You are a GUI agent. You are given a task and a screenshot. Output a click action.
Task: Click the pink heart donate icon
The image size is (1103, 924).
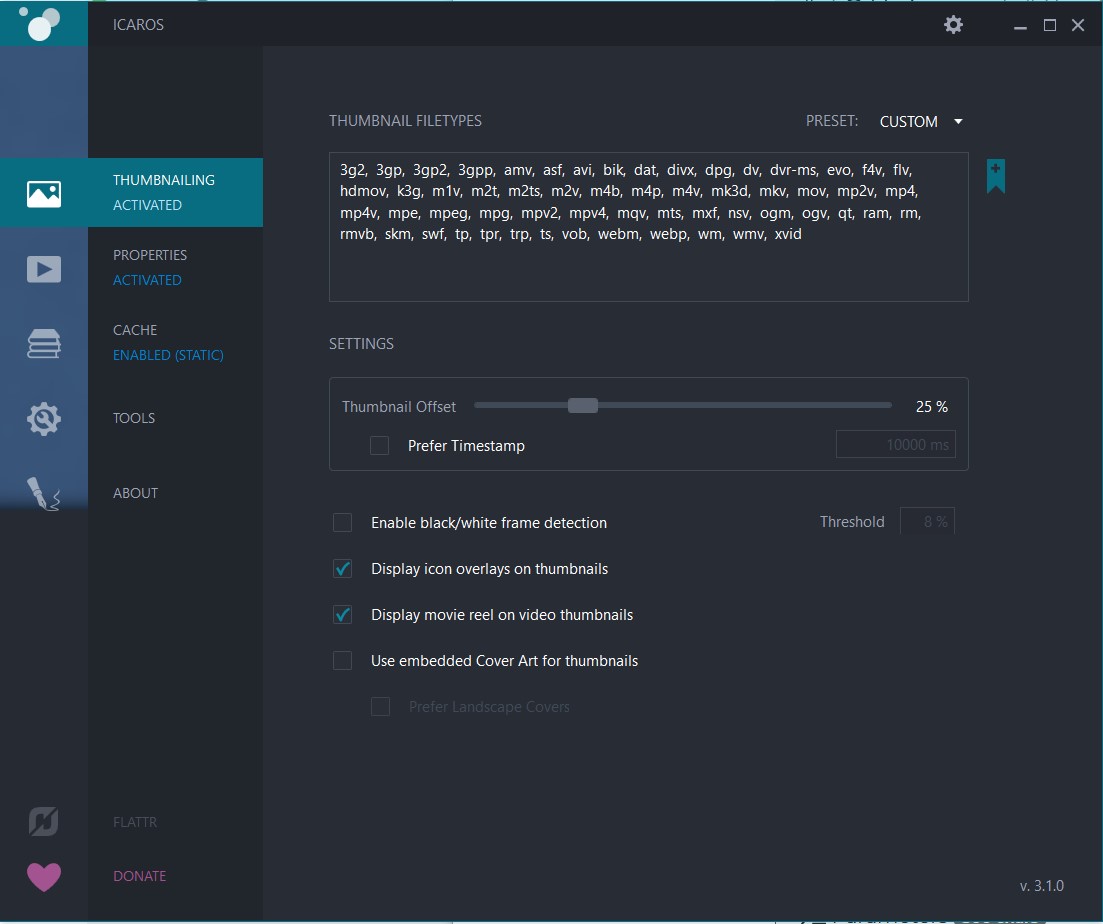tap(44, 877)
